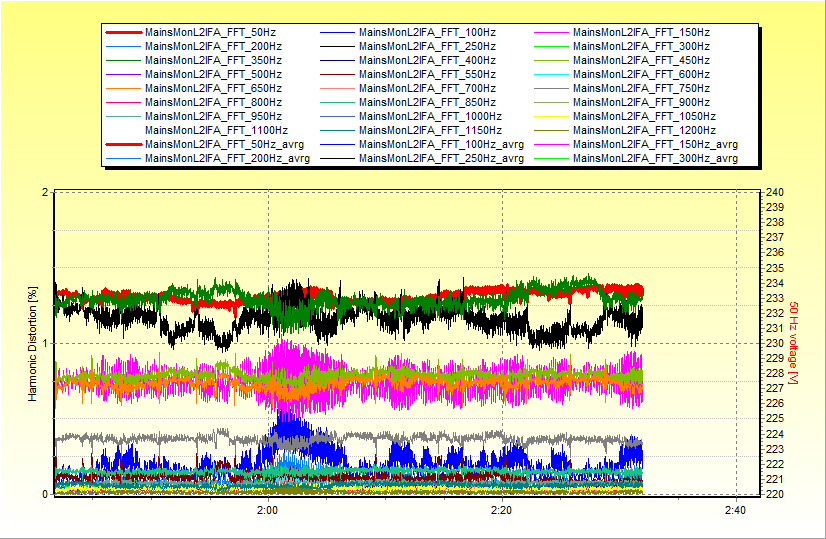Select MainsMonL2IFA_FFT_150Hz_avrg legend entry

point(655,144)
